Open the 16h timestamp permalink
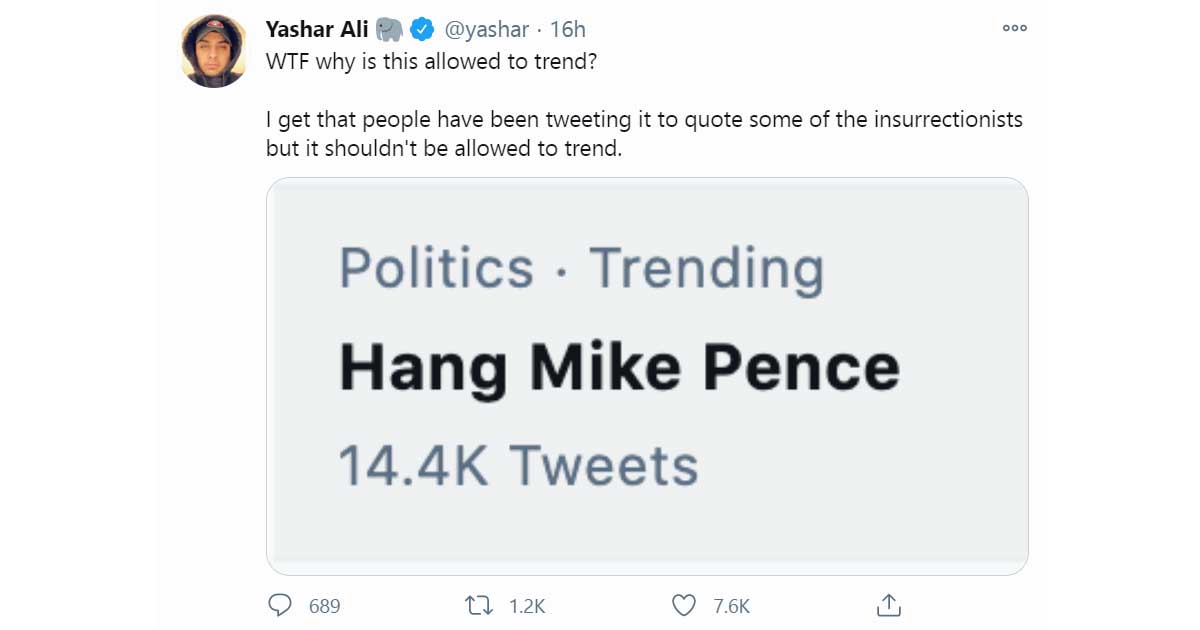 (x=568, y=29)
